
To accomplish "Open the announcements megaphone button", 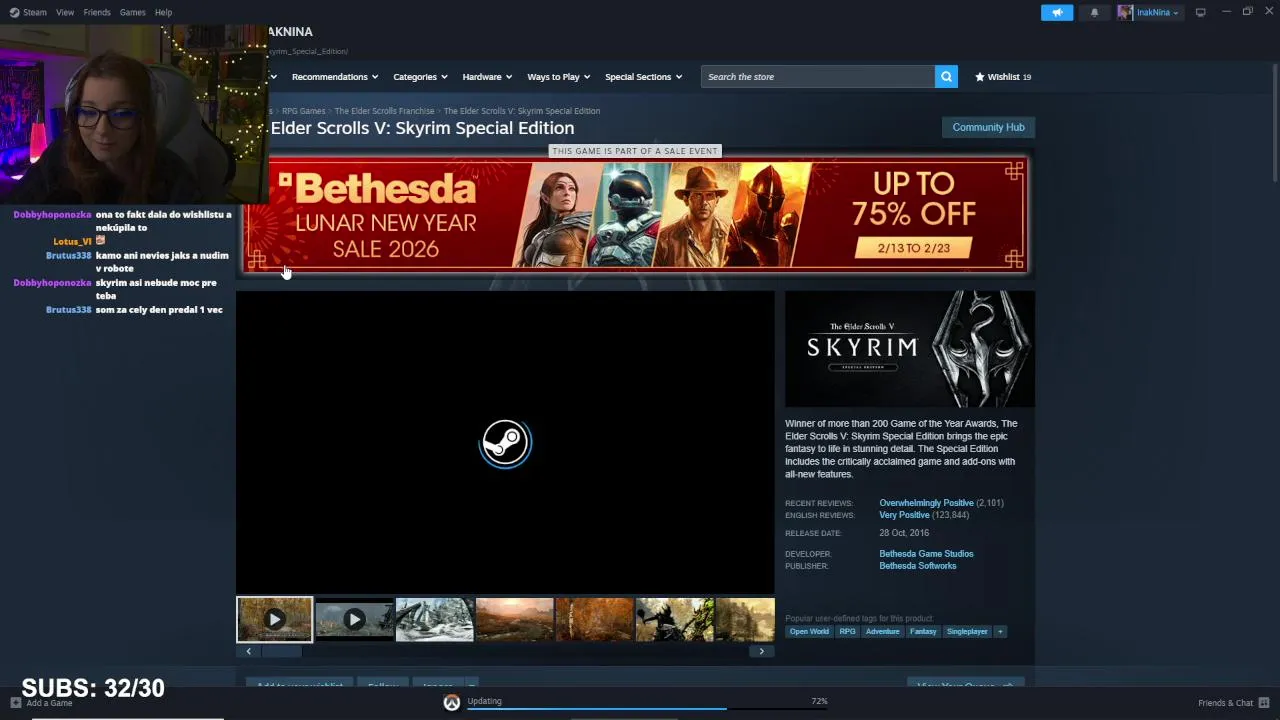I will [x=1057, y=12].
